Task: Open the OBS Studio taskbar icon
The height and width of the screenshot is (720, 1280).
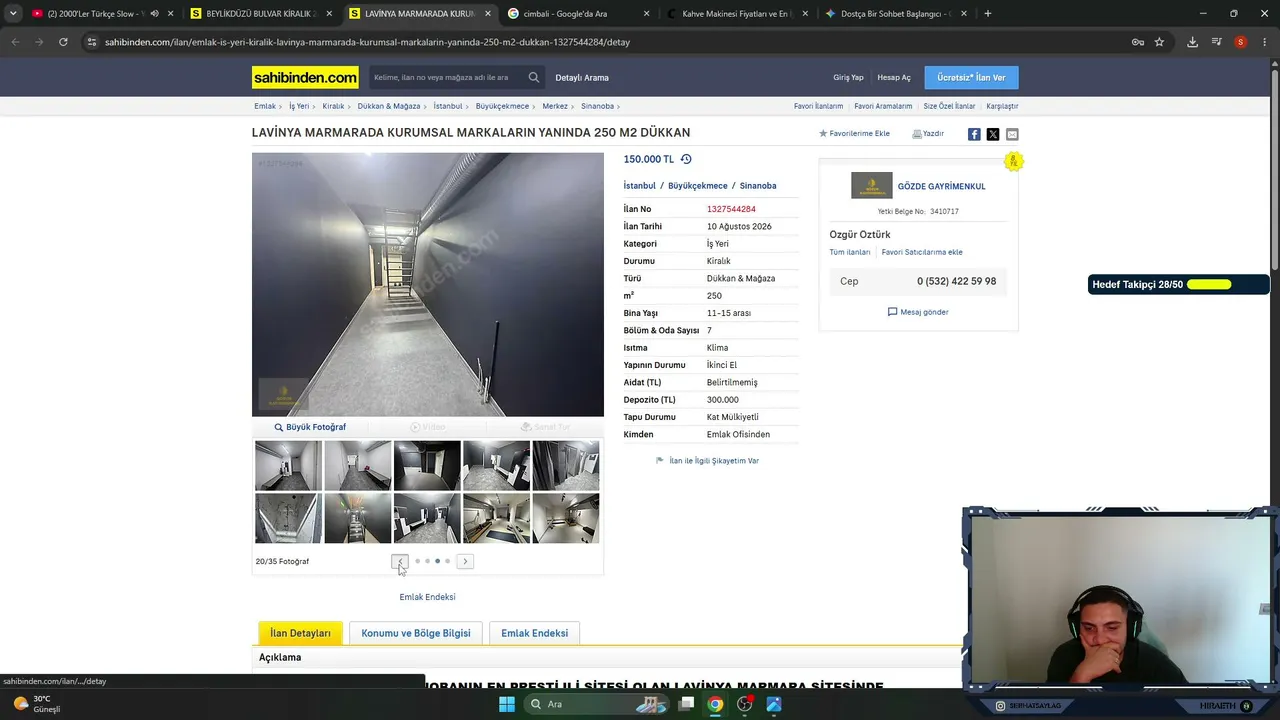Action: click(x=744, y=704)
